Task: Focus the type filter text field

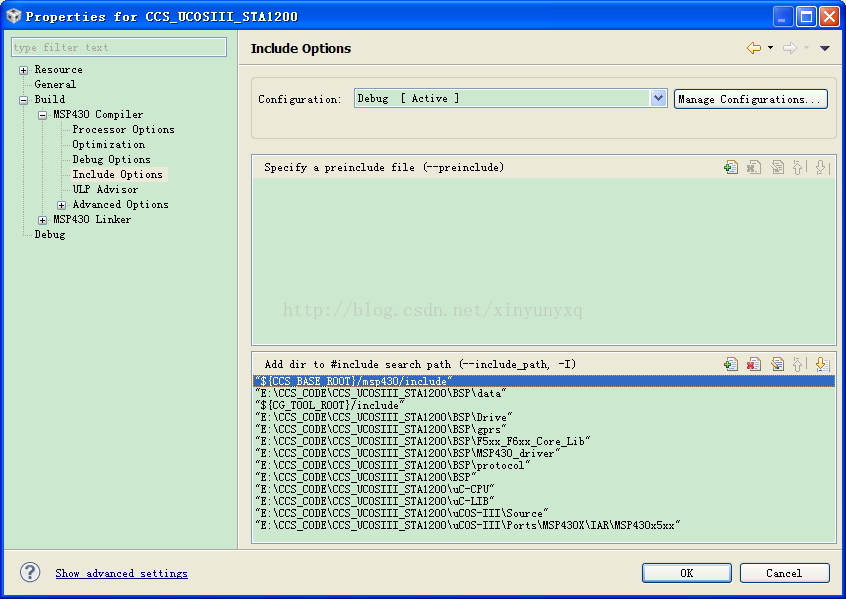Action: click(119, 47)
